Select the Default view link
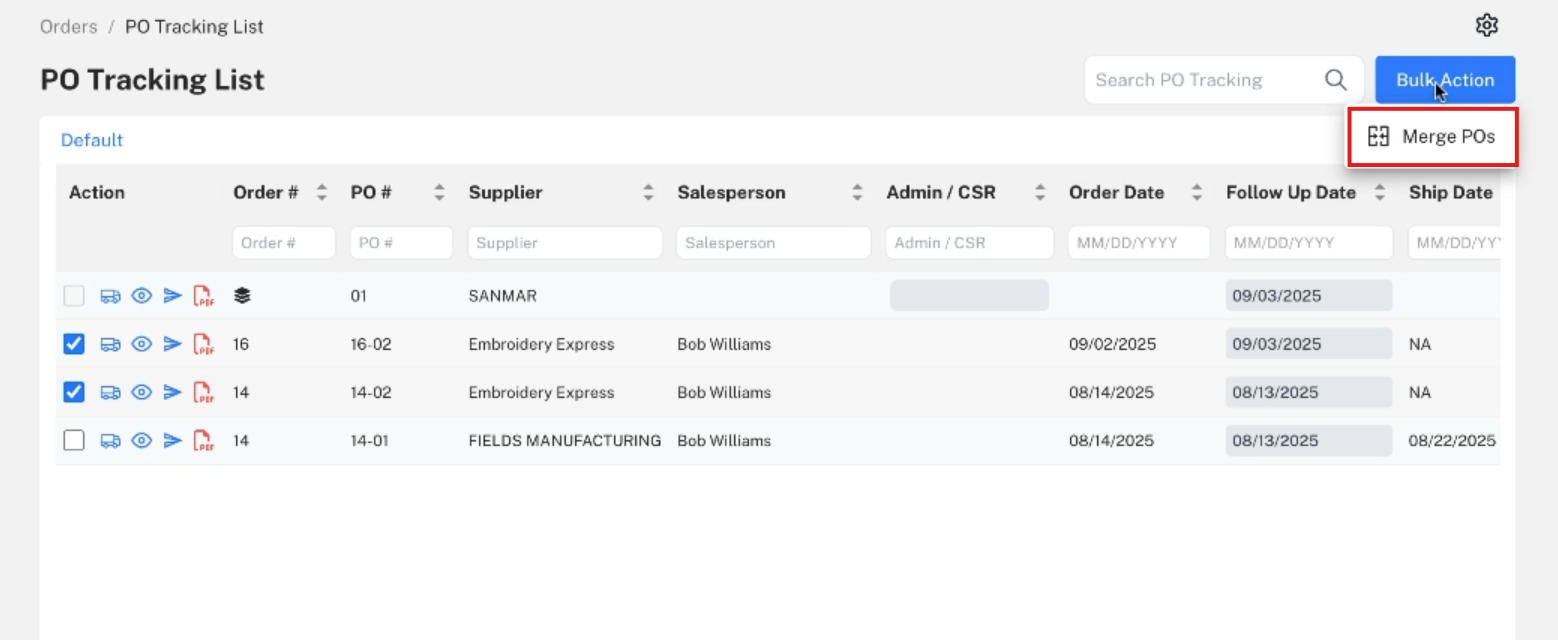Image resolution: width=1558 pixels, height=640 pixels. click(x=91, y=139)
